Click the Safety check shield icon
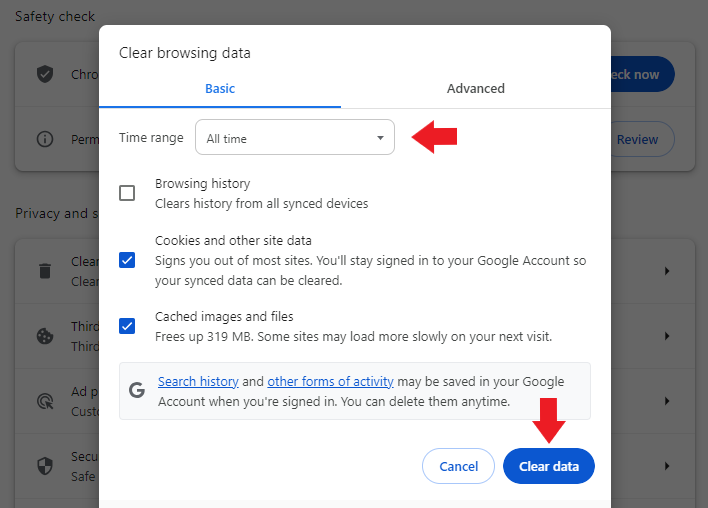Image resolution: width=708 pixels, height=508 pixels. (x=45, y=74)
